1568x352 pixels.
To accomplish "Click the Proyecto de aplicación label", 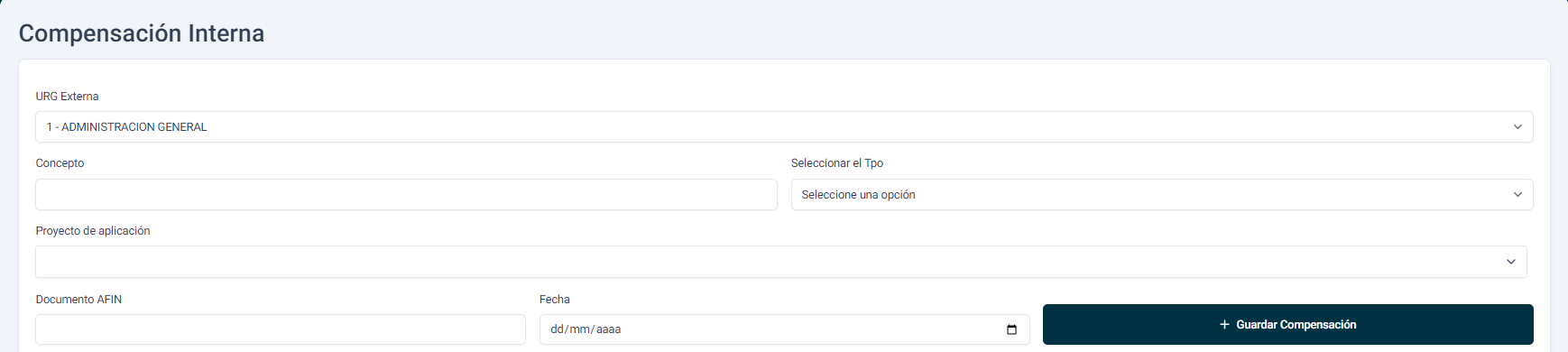I will click(93, 231).
